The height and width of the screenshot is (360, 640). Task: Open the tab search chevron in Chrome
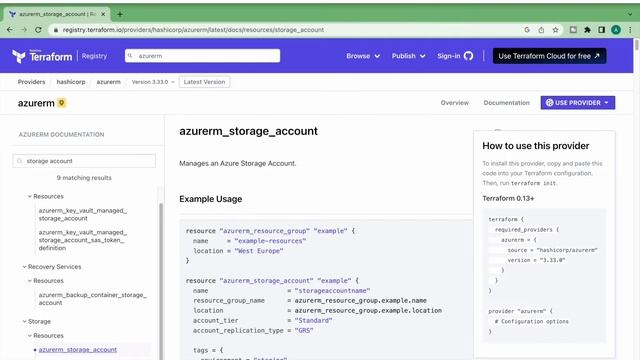[x=630, y=14]
